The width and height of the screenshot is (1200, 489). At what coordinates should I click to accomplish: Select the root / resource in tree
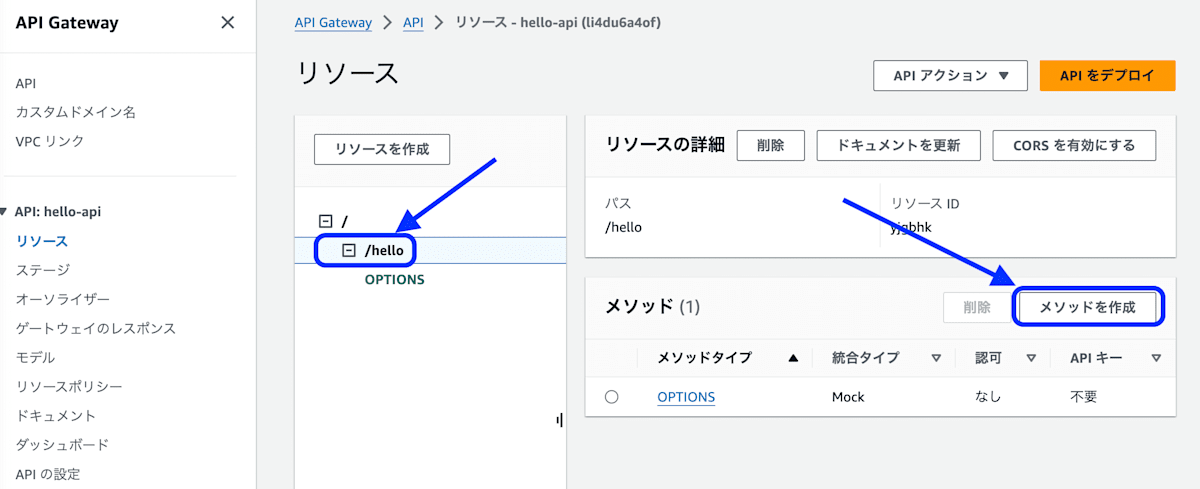pyautogui.click(x=345, y=221)
